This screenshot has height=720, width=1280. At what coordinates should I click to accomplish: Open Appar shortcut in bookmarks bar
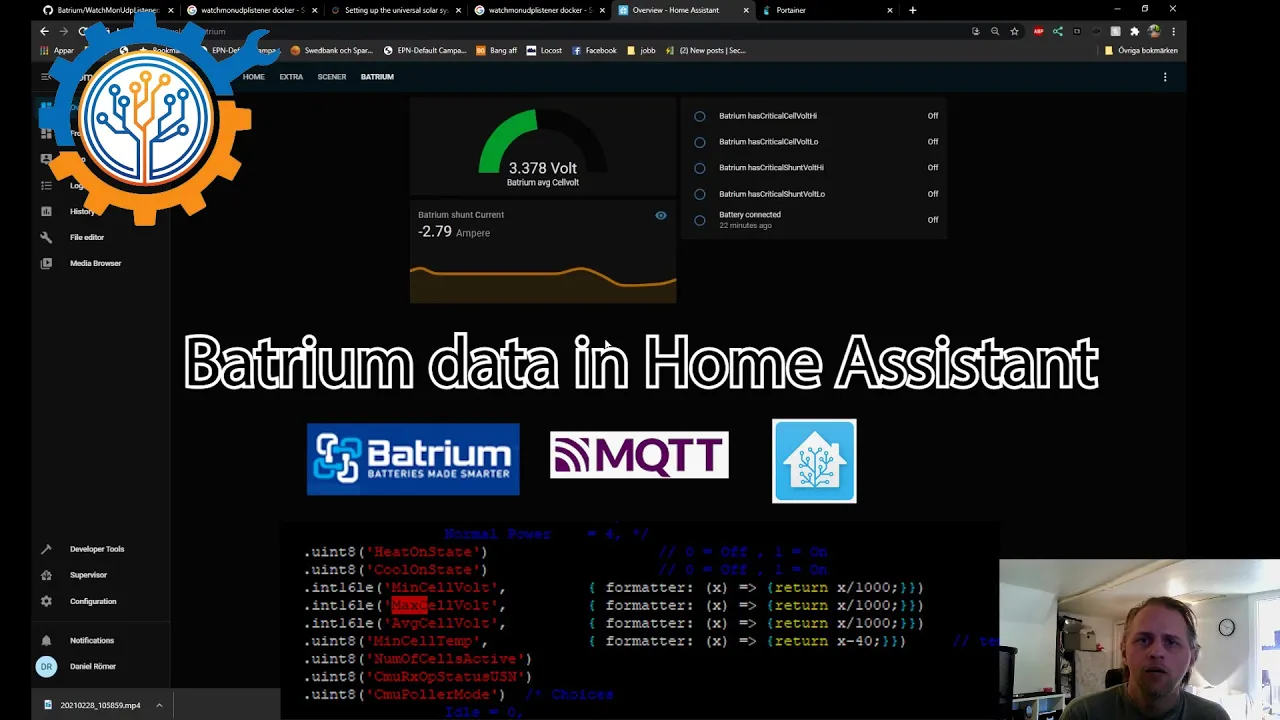point(57,50)
